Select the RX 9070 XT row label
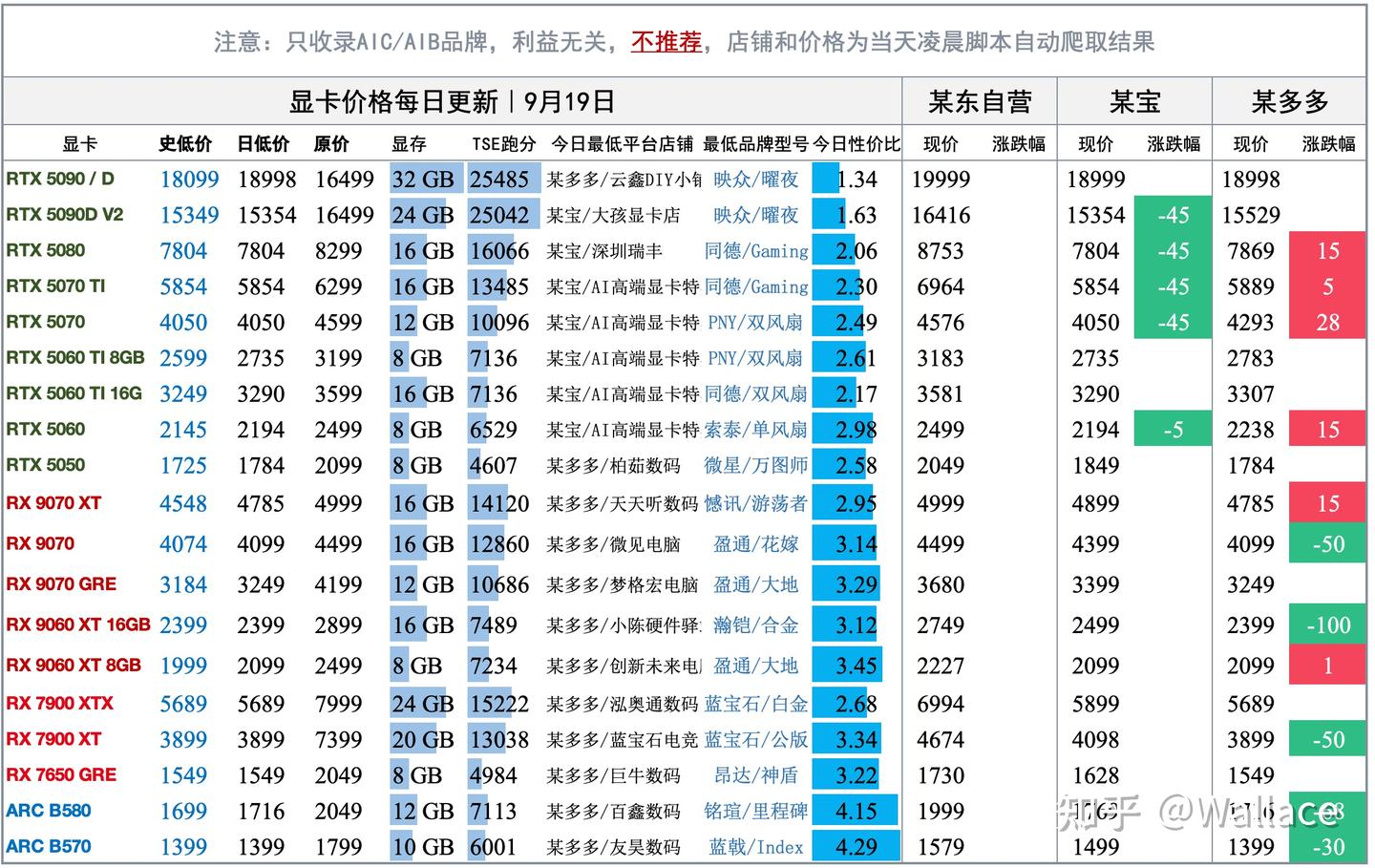Screen dimensions: 1375x868 (53, 503)
